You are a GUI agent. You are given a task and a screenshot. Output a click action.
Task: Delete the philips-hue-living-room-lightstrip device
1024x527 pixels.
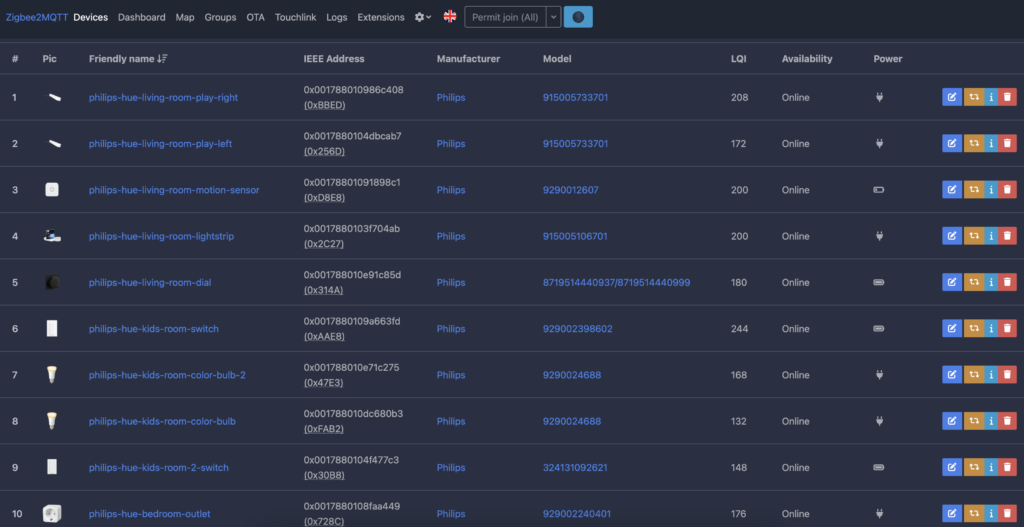(x=1007, y=236)
